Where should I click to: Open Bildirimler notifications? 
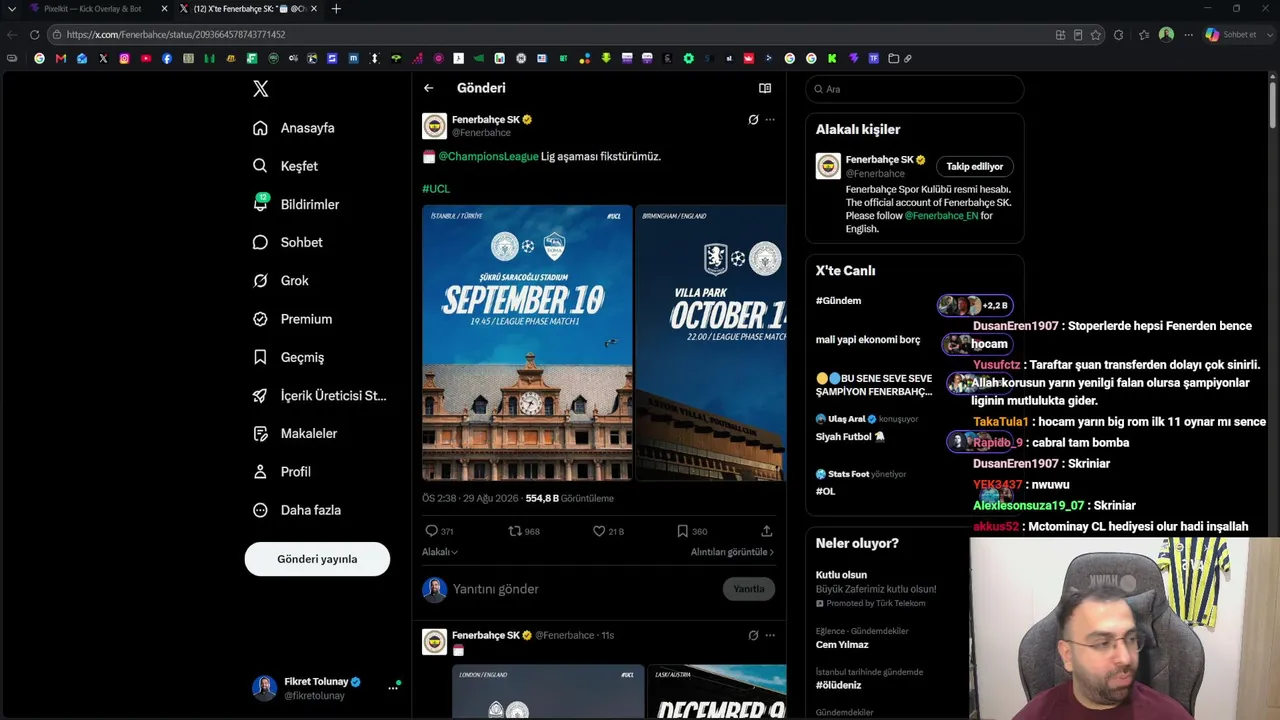(x=296, y=204)
